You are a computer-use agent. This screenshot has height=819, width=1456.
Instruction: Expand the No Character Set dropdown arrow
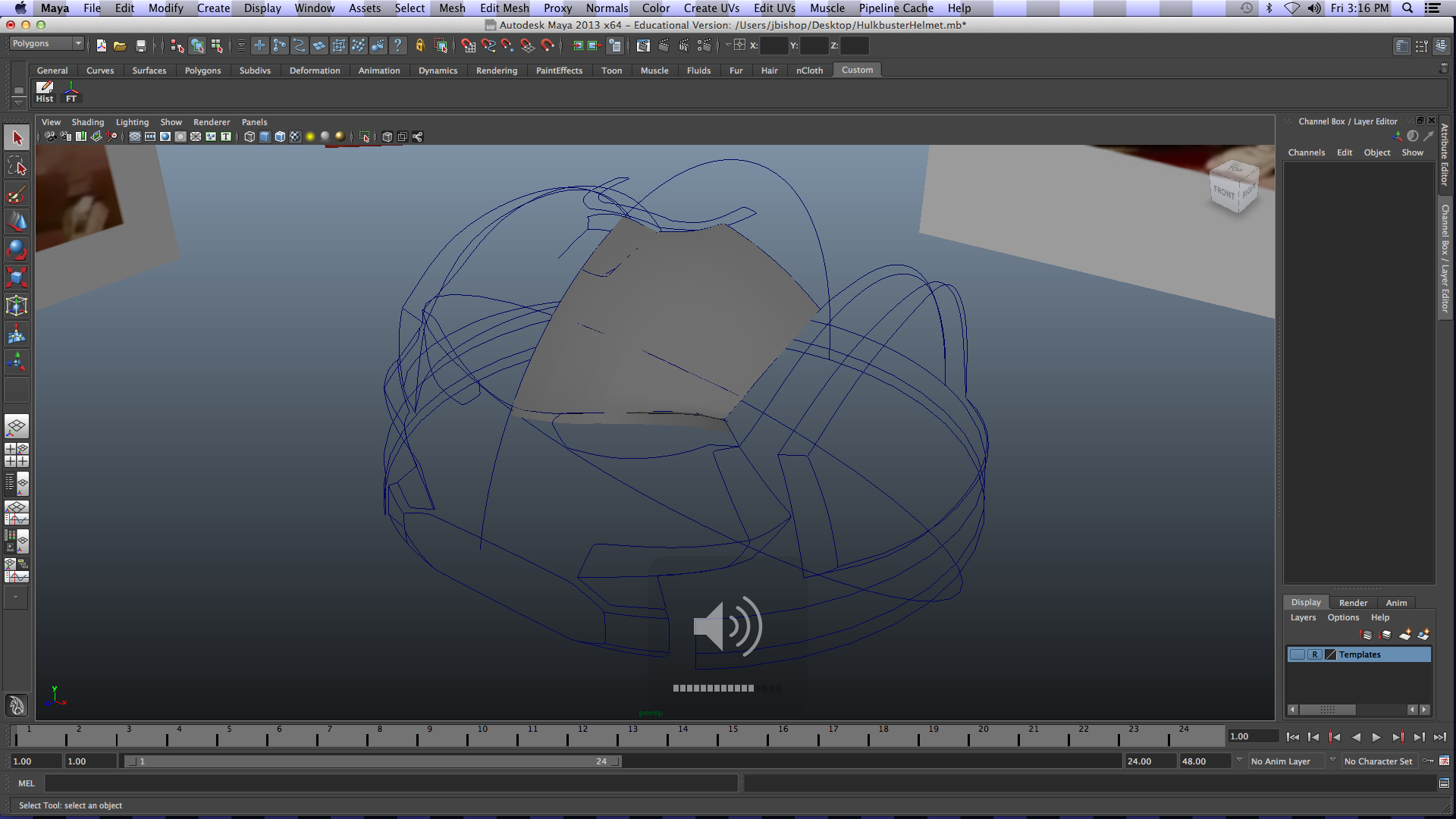pos(1332,759)
